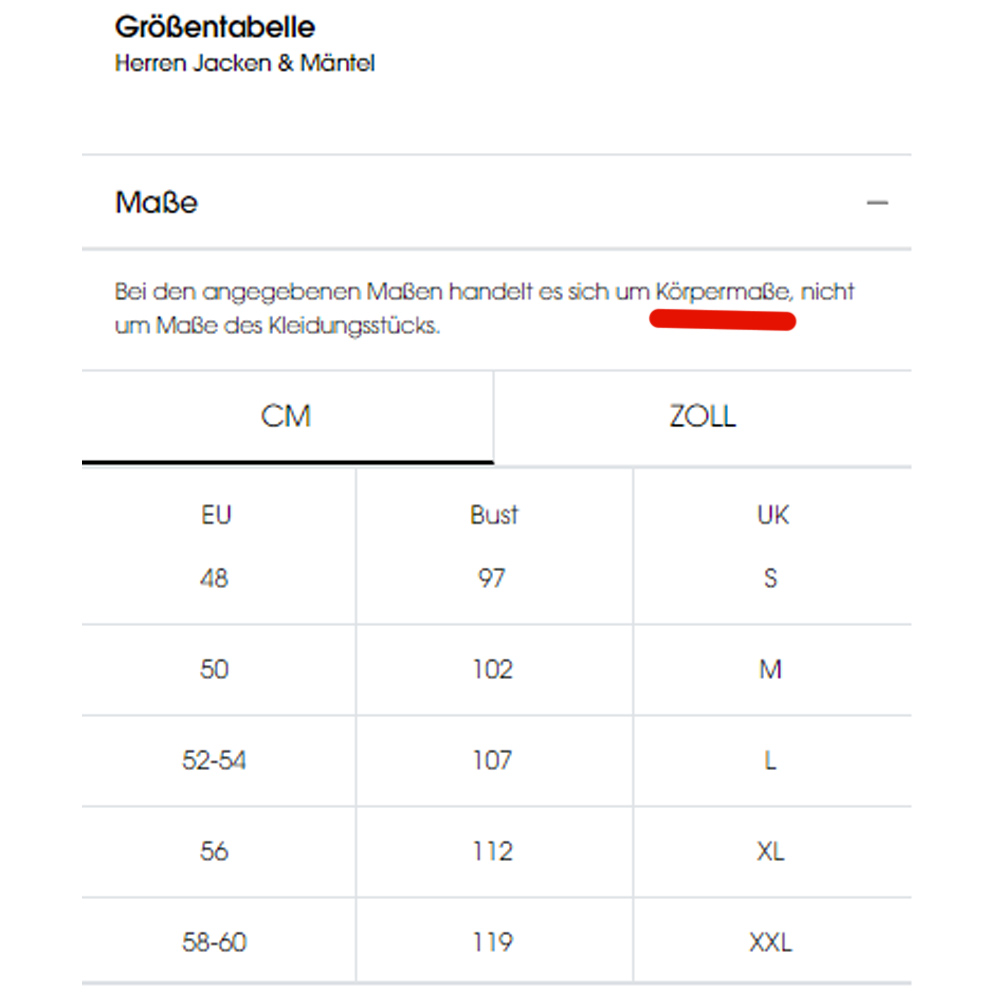This screenshot has width=1000, height=1000.
Task: Click the Bust column header
Action: [494, 515]
